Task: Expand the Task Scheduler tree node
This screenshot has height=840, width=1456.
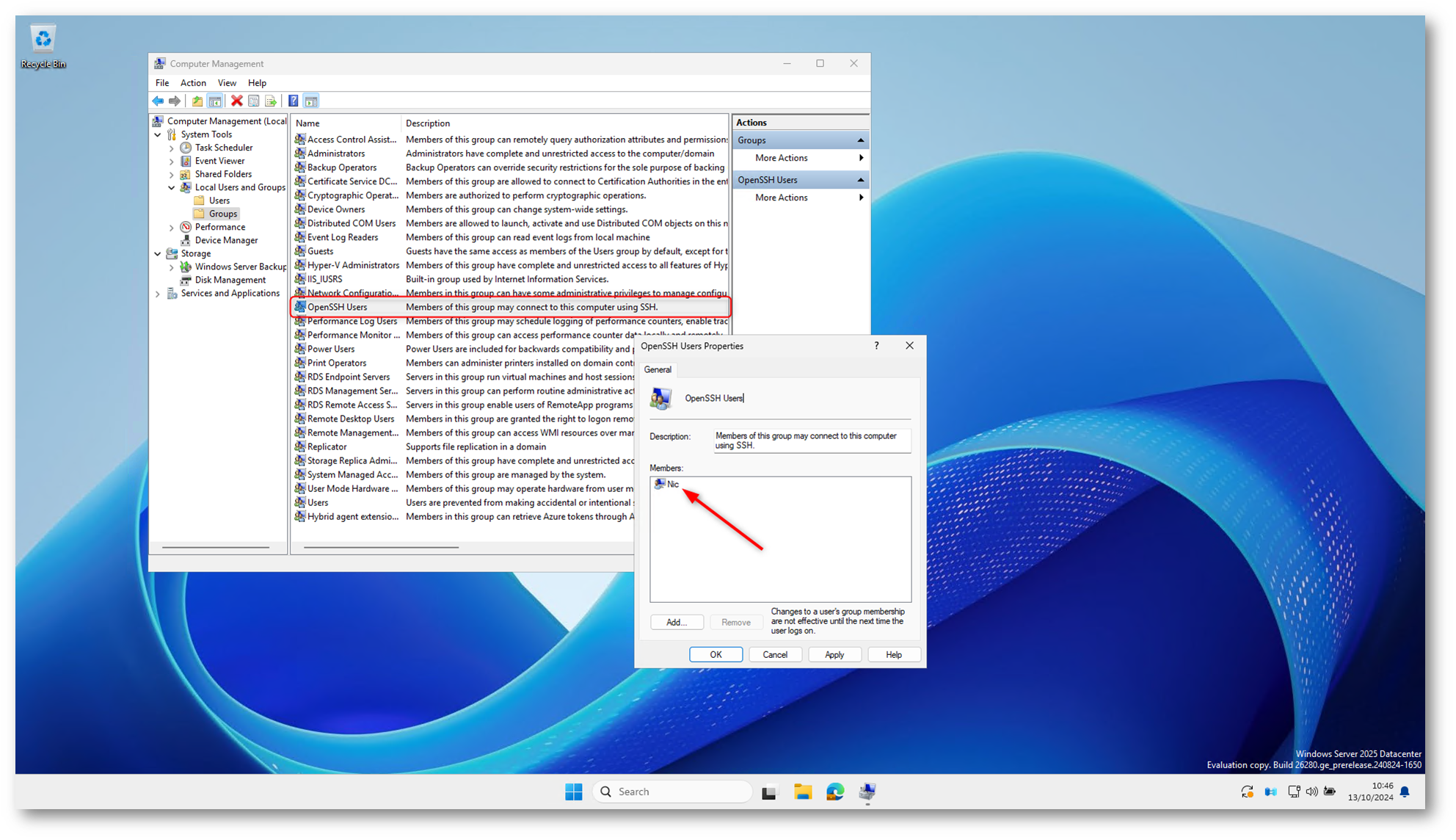Action: [172, 148]
